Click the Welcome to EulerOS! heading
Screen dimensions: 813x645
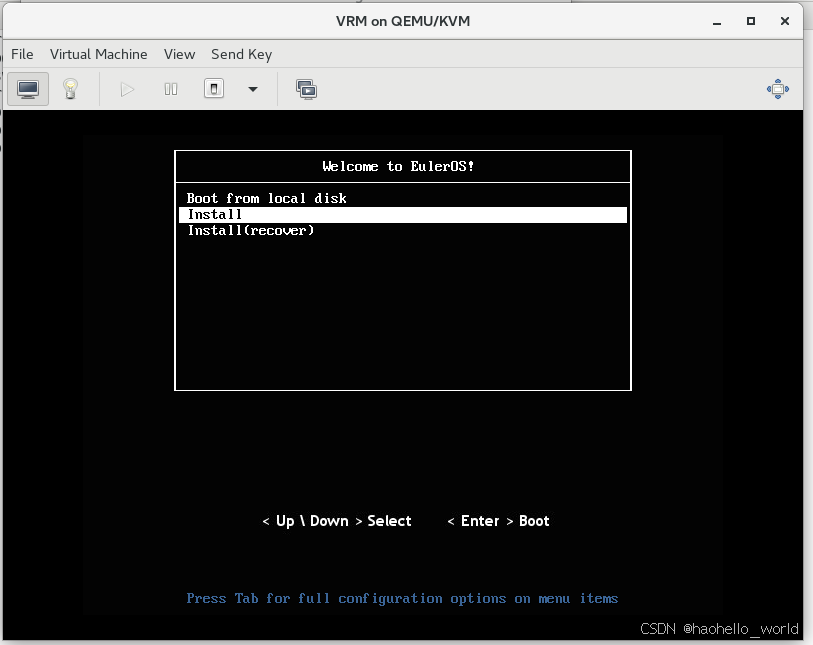pos(398,166)
